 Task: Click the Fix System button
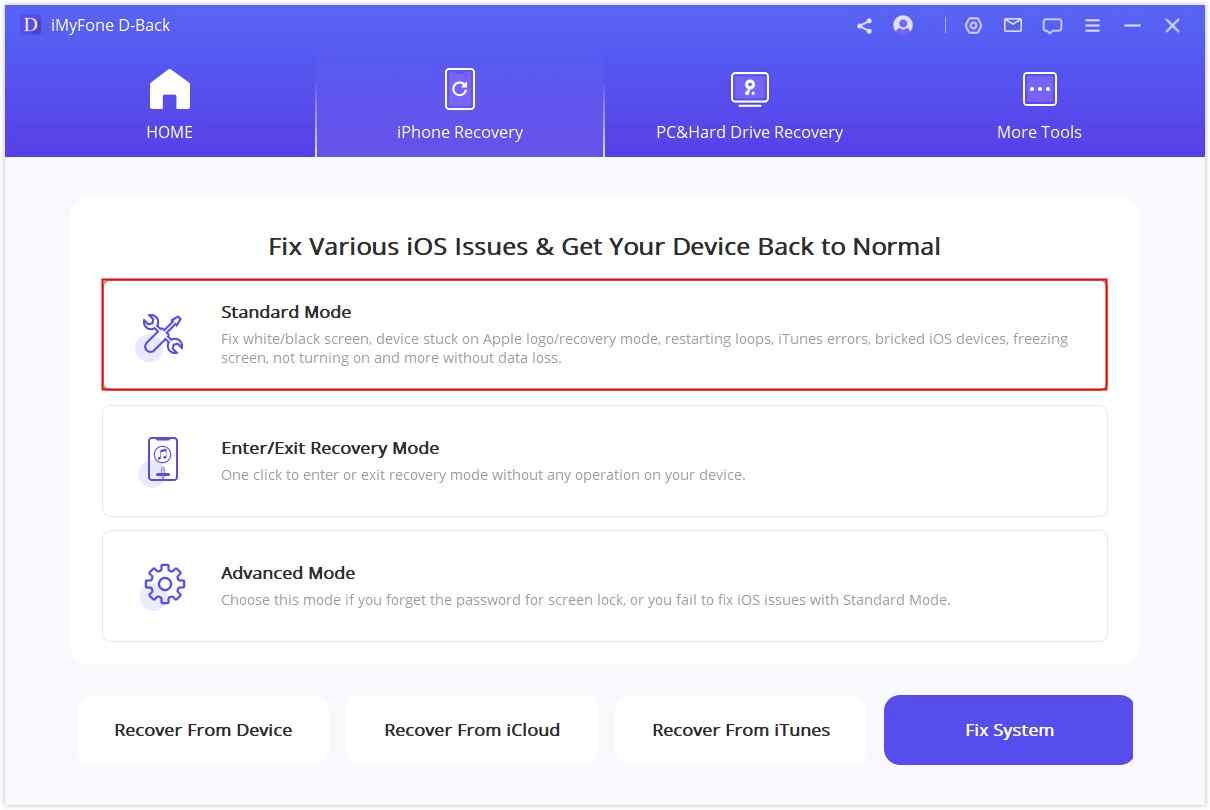coord(1009,730)
